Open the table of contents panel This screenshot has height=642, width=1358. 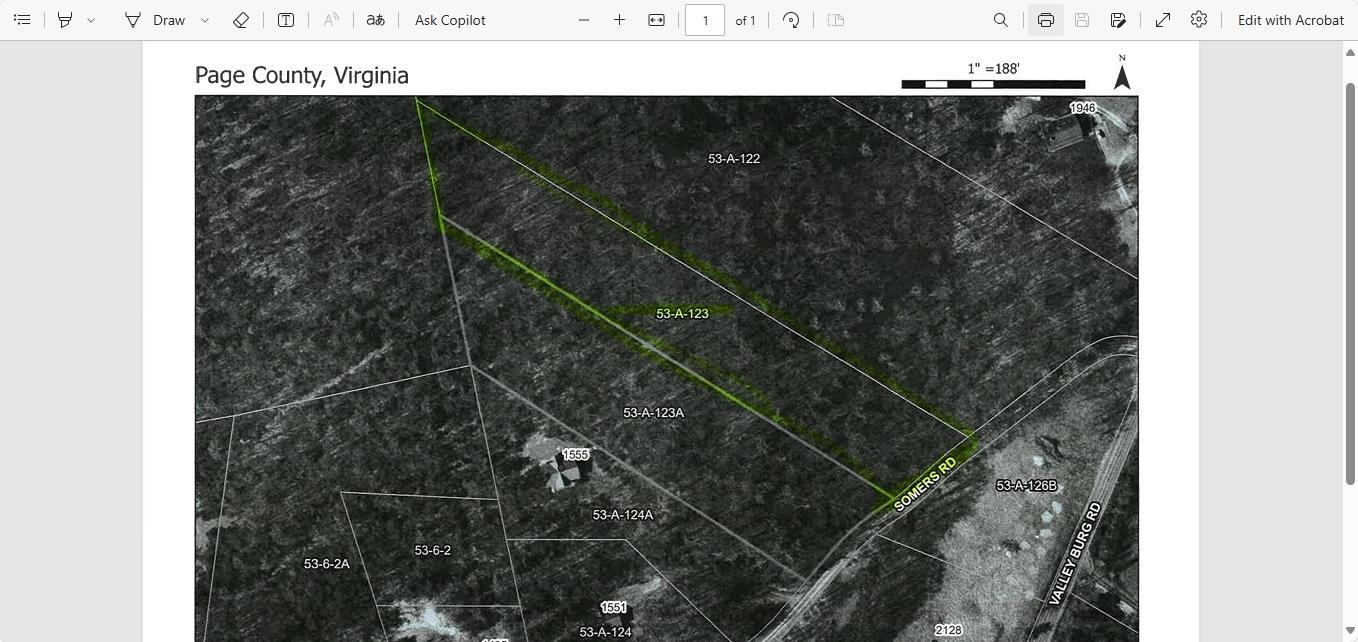tap(22, 20)
